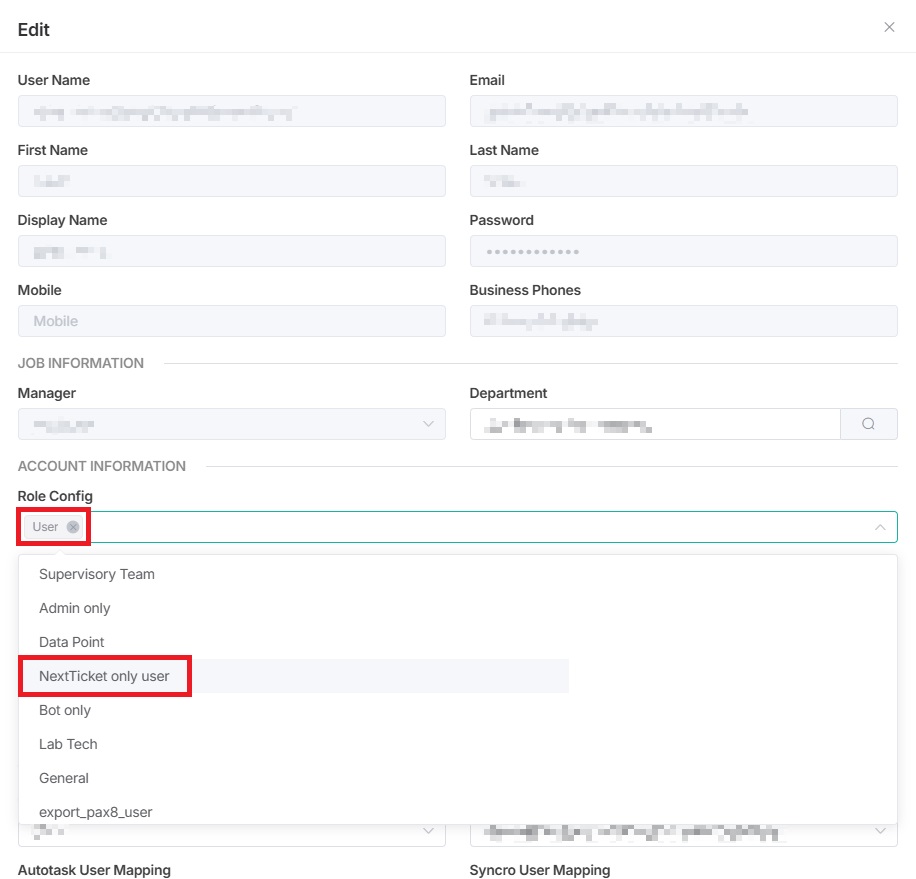This screenshot has width=916, height=879.
Task: Expand the Manager dropdown
Action: pyautogui.click(x=428, y=424)
